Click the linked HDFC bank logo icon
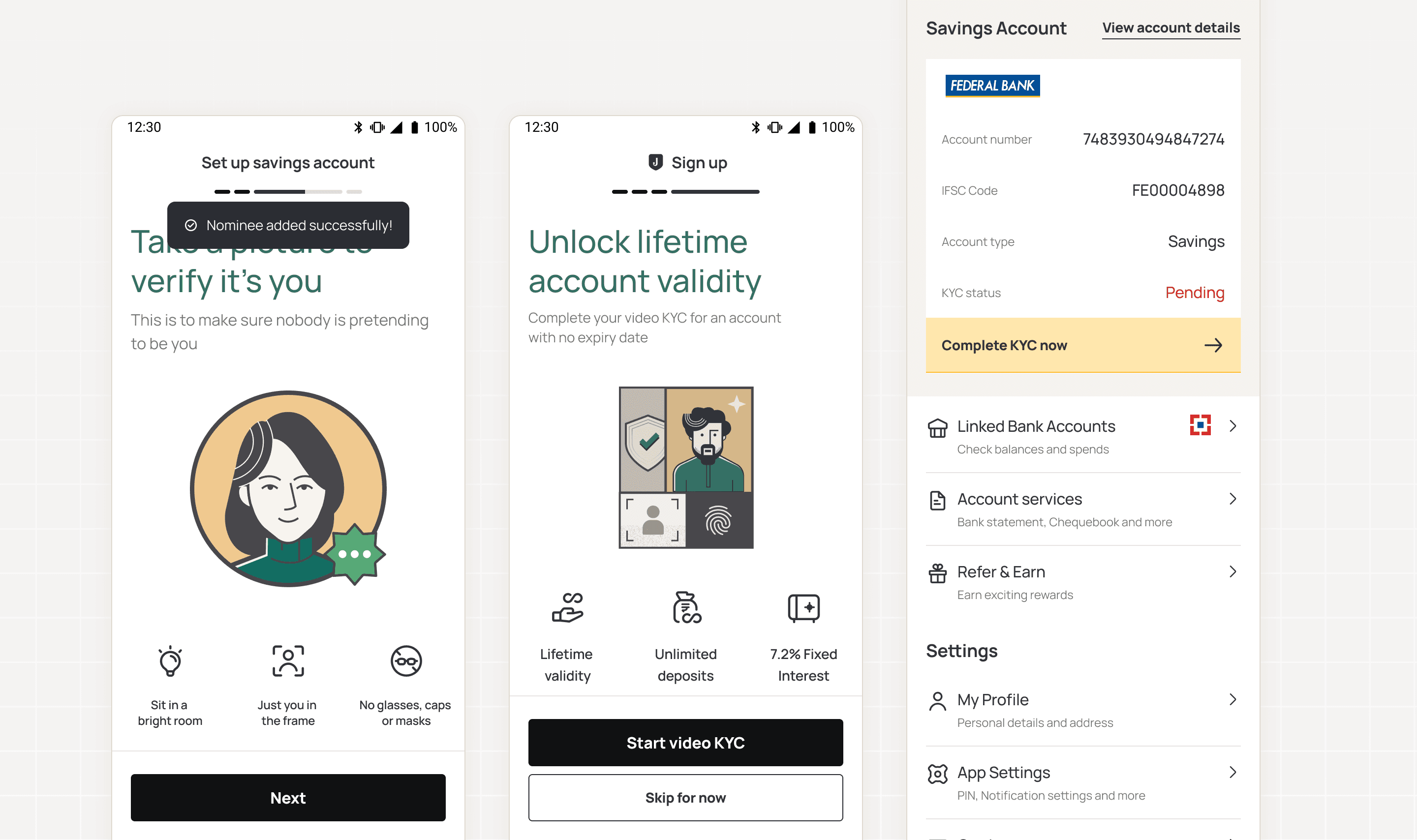The image size is (1417, 840). [1200, 425]
